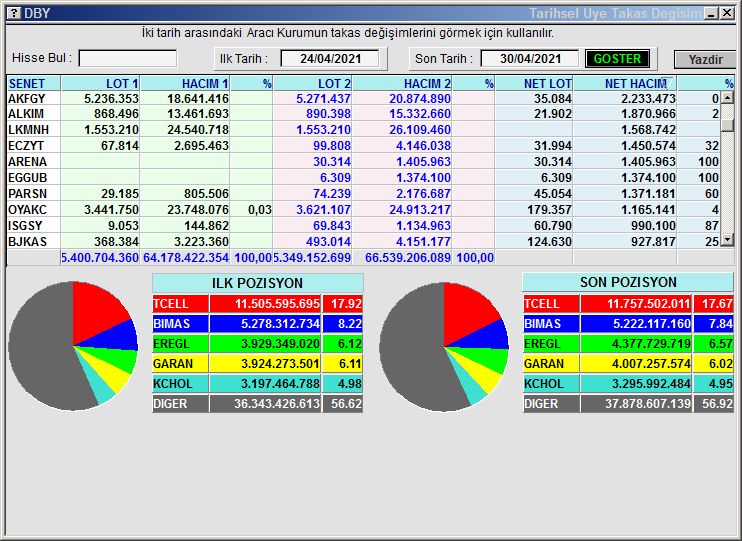
Task: Select the AKFGY row name
Action: tap(26, 98)
